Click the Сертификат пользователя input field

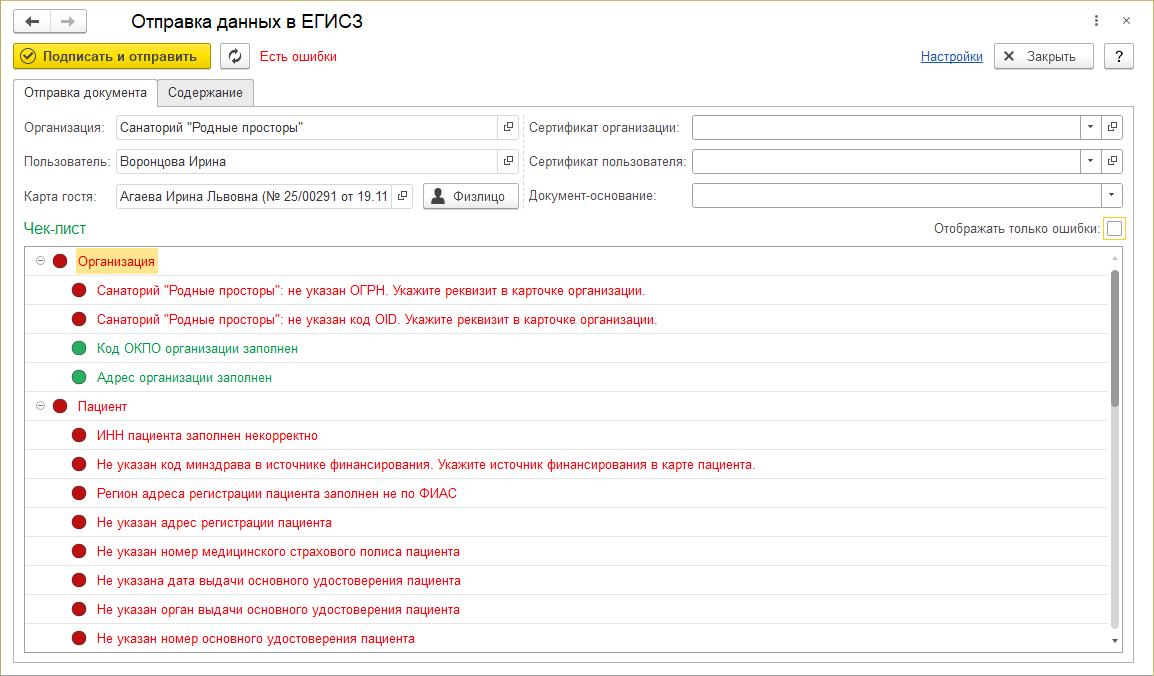coord(886,161)
